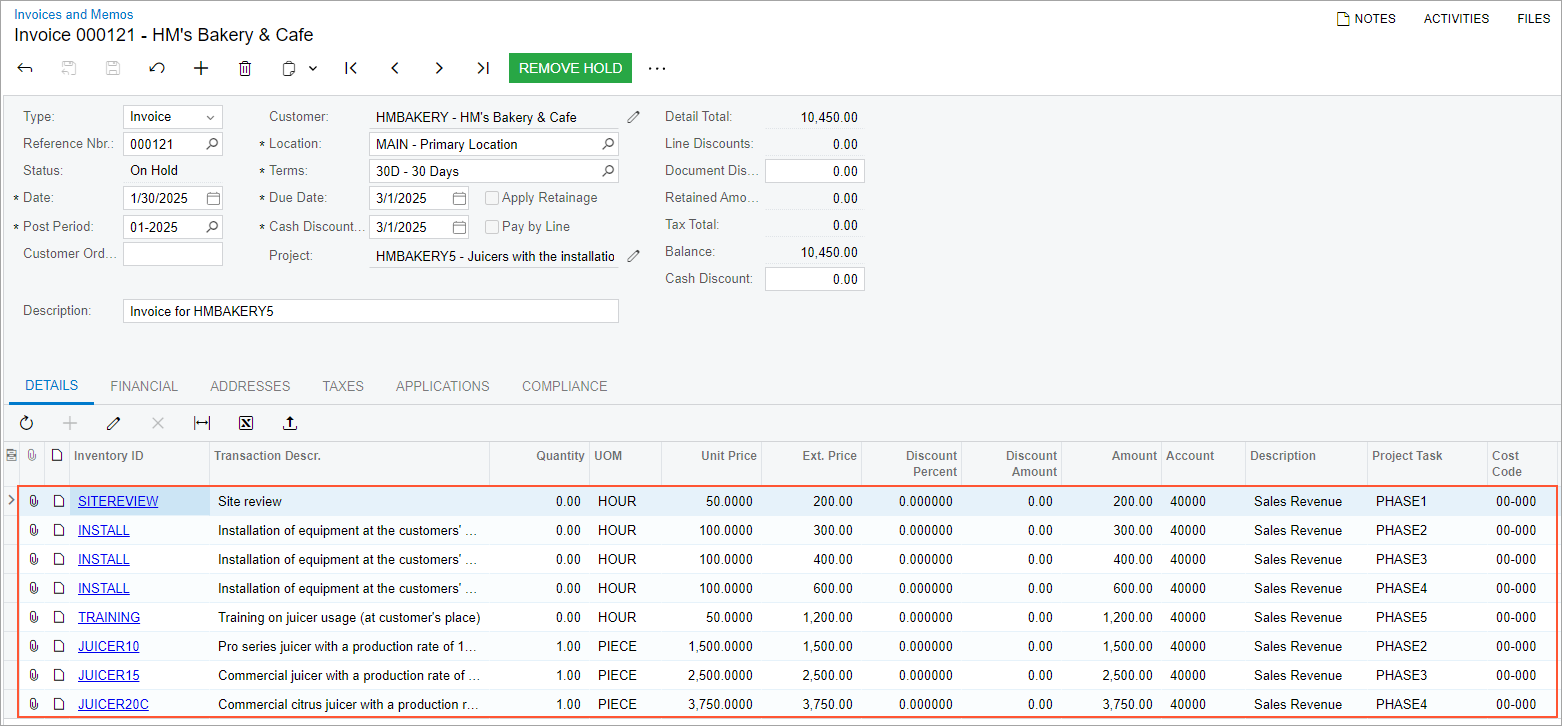Click the Description text field
The image size is (1562, 726).
[x=370, y=311]
